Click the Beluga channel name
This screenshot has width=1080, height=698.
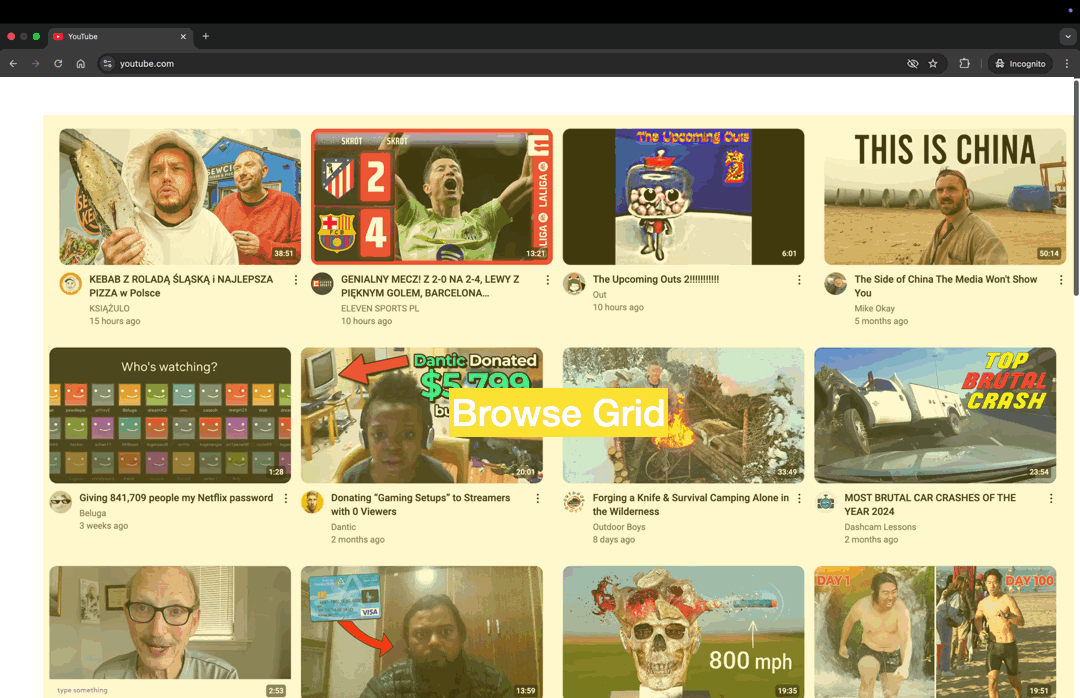(x=92, y=513)
